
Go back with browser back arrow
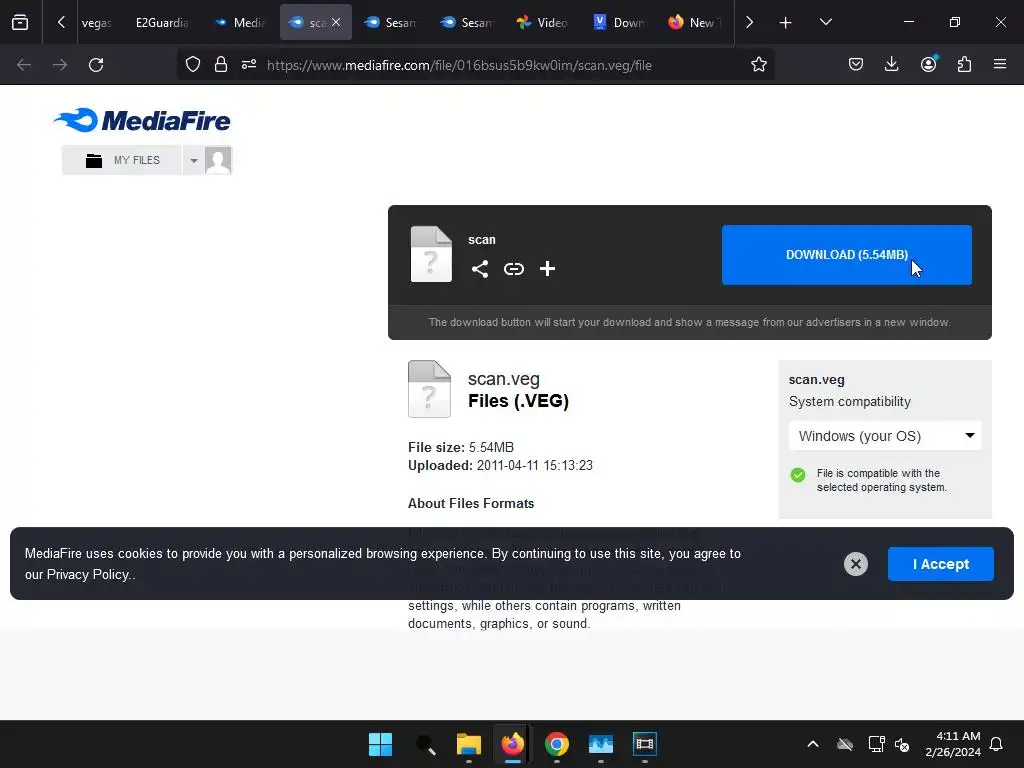24,65
